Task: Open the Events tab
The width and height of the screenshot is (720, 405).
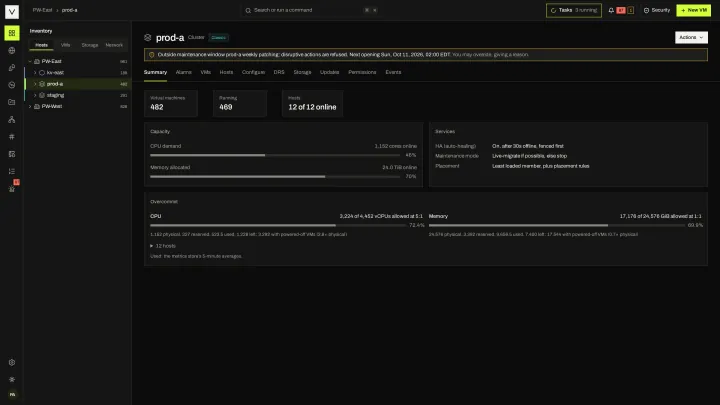Action: click(393, 72)
